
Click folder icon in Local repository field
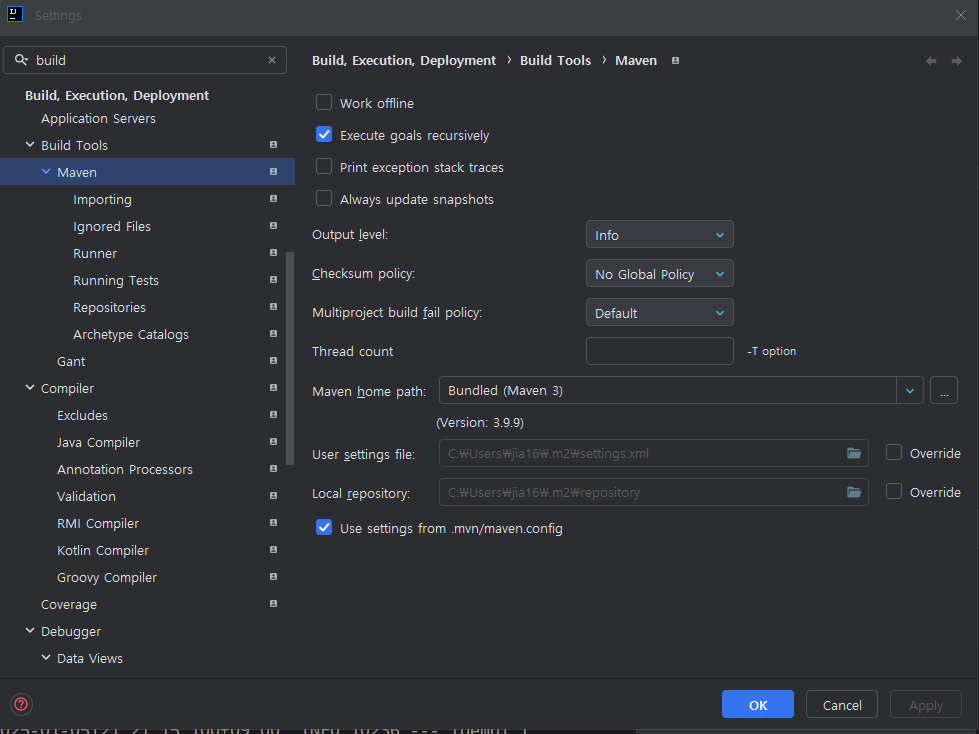tap(854, 492)
